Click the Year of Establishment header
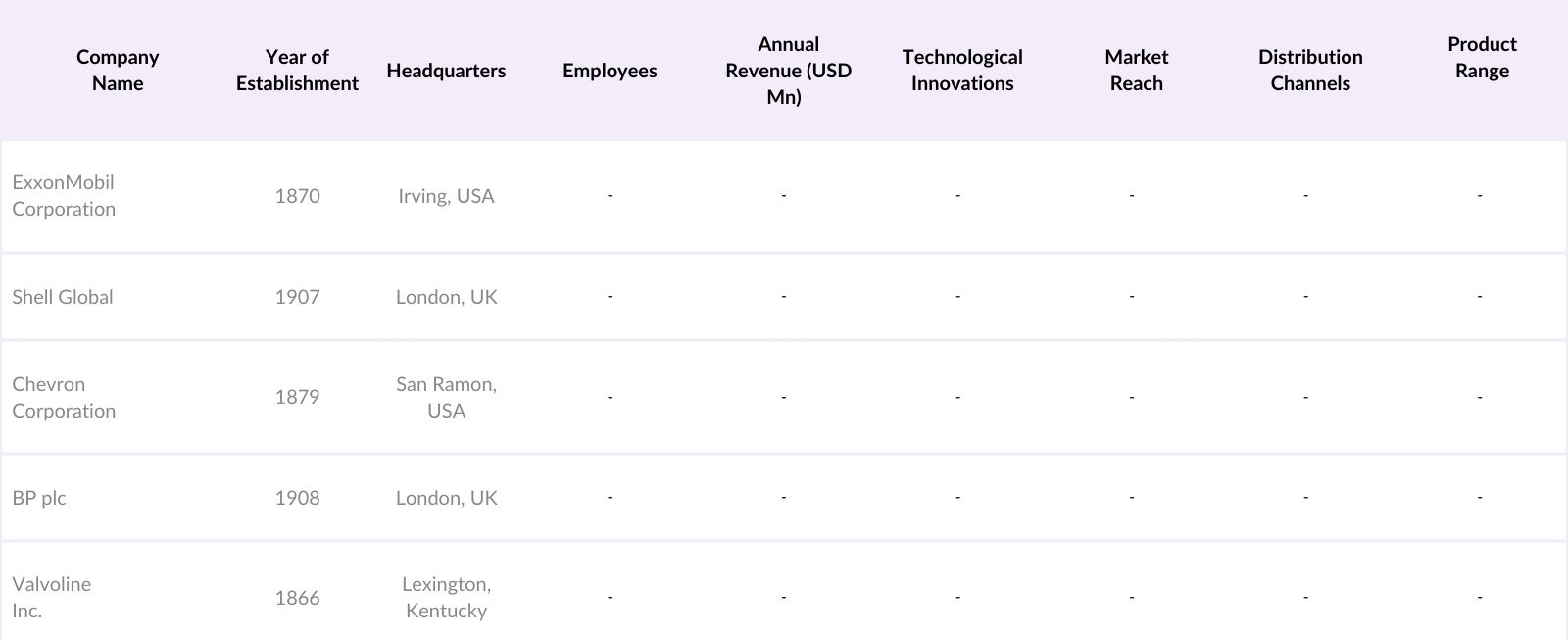The height and width of the screenshot is (640, 1568). click(297, 70)
